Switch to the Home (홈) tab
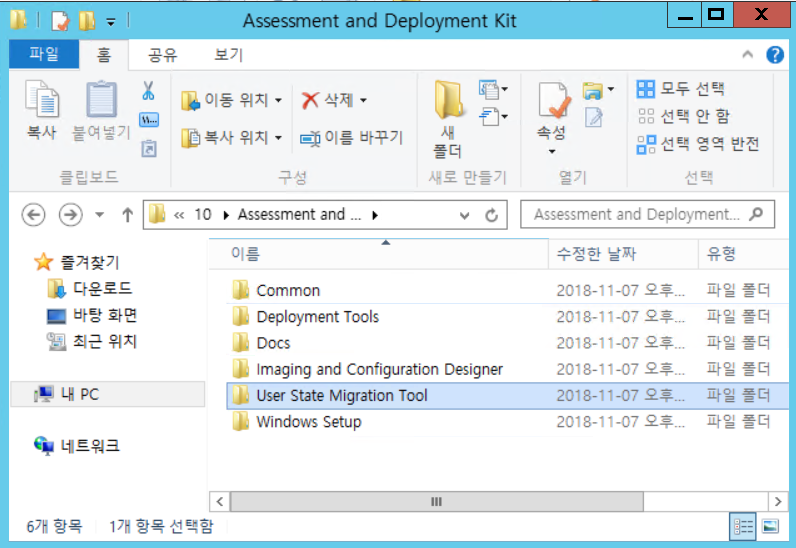The width and height of the screenshot is (796, 548). click(x=104, y=54)
